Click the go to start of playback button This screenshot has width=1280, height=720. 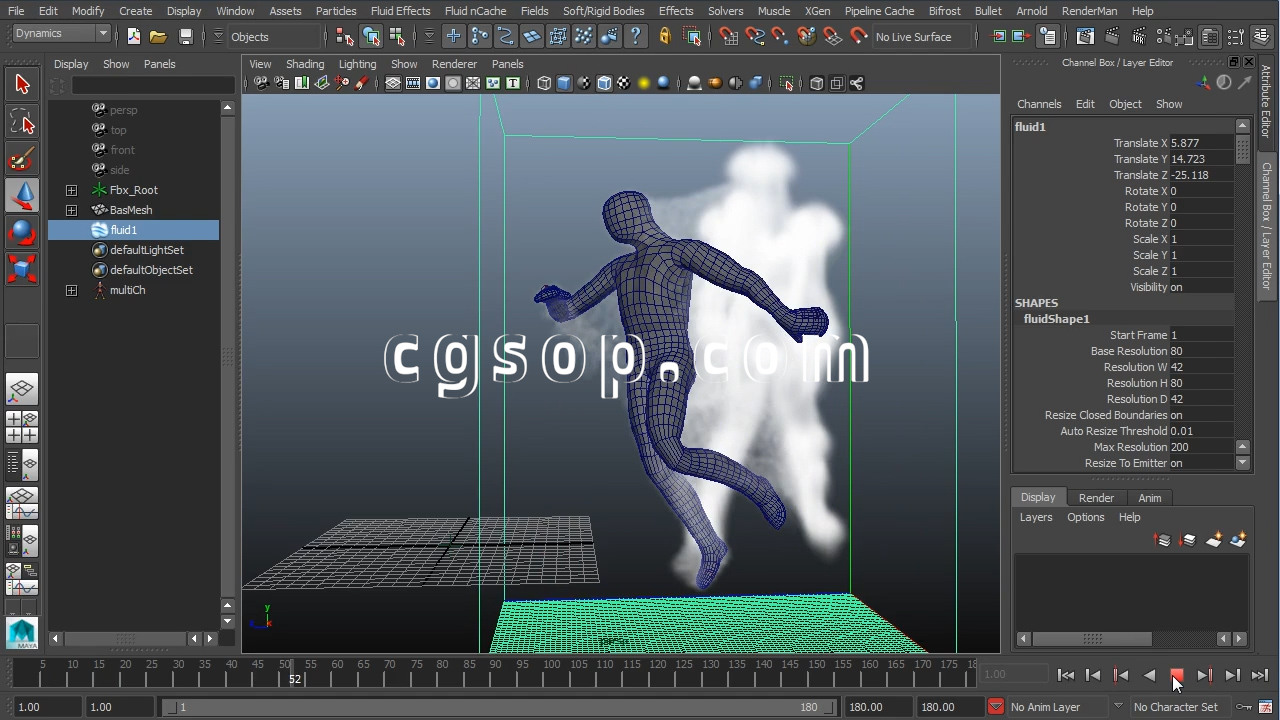1066,675
